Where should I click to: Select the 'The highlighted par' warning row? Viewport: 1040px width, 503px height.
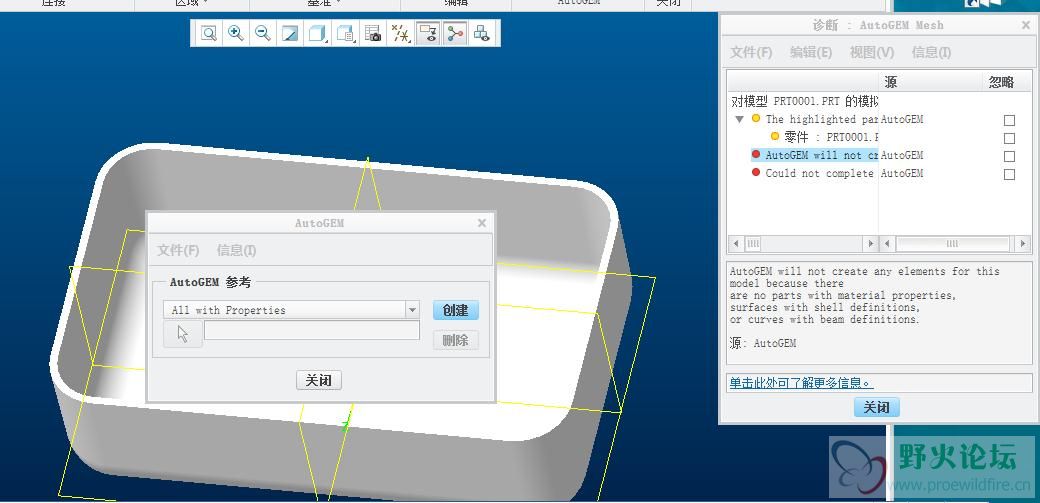(x=822, y=119)
